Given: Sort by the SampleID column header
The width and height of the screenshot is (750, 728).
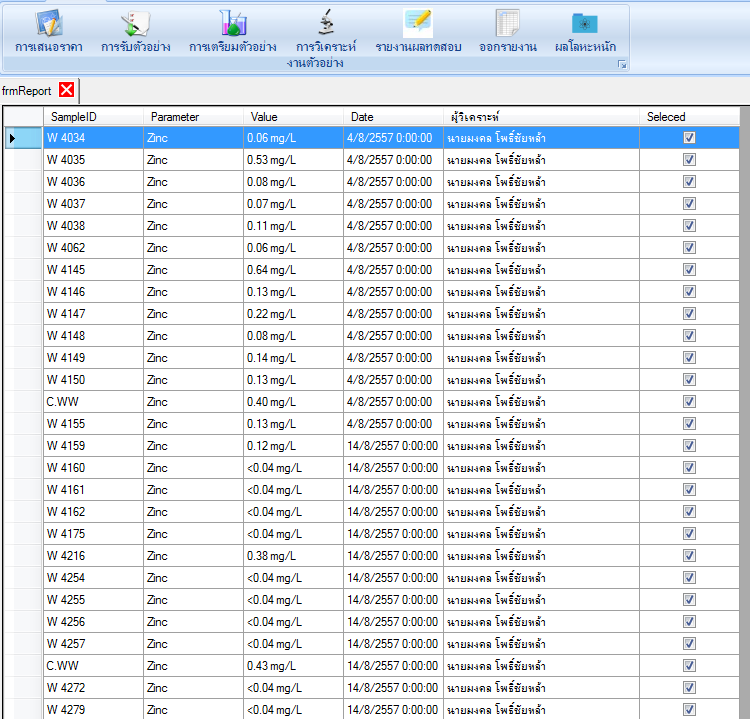Looking at the screenshot, I should (x=93, y=117).
